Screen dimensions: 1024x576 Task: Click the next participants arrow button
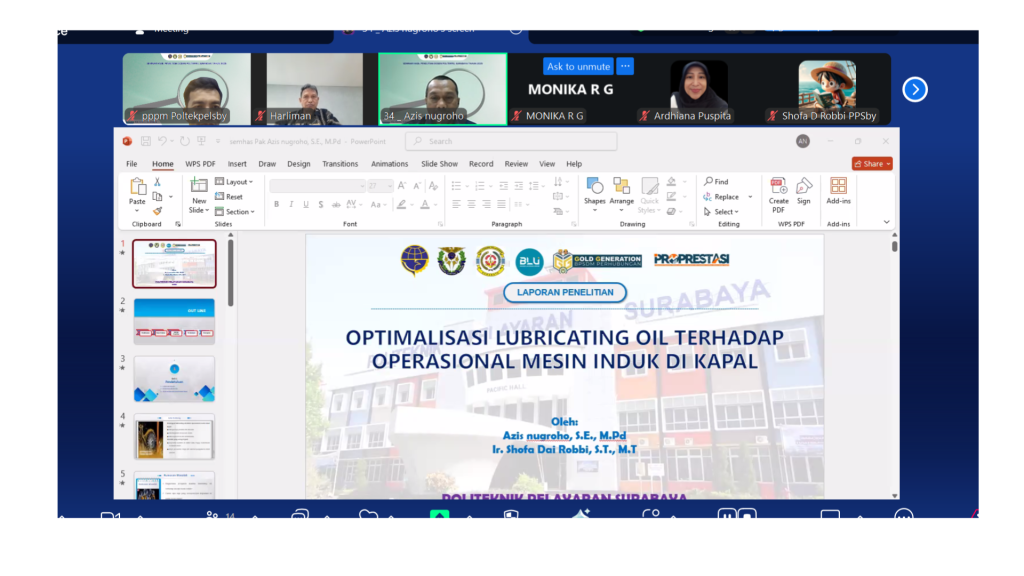[x=914, y=90]
